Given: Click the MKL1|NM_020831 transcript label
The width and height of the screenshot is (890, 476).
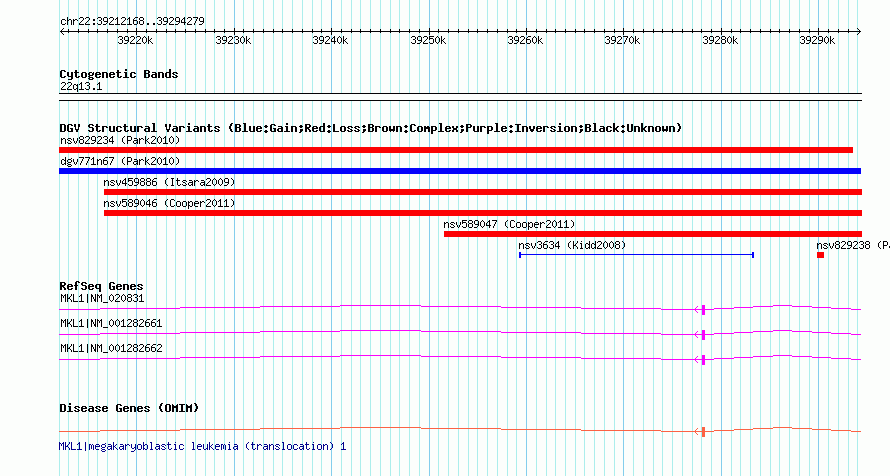Looking at the screenshot, I should click(102, 298).
